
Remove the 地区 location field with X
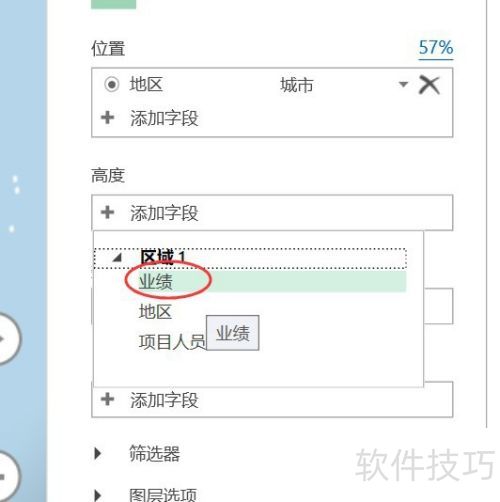(x=429, y=85)
